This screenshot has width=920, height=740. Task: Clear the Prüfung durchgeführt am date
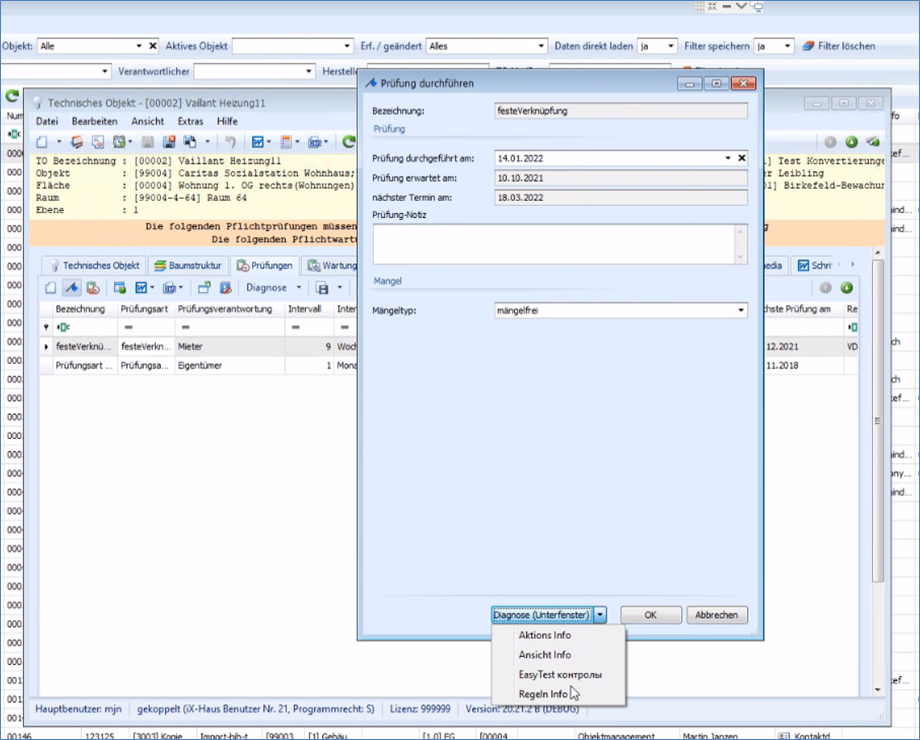coord(742,158)
